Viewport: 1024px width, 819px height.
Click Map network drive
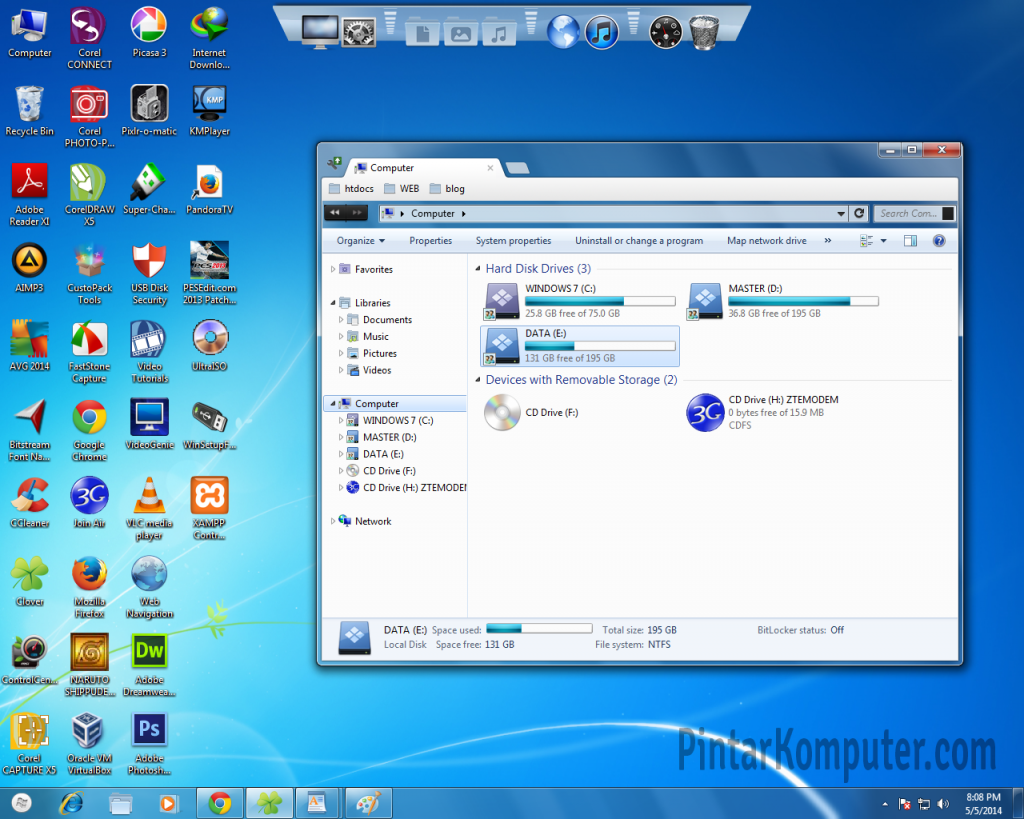pos(767,241)
